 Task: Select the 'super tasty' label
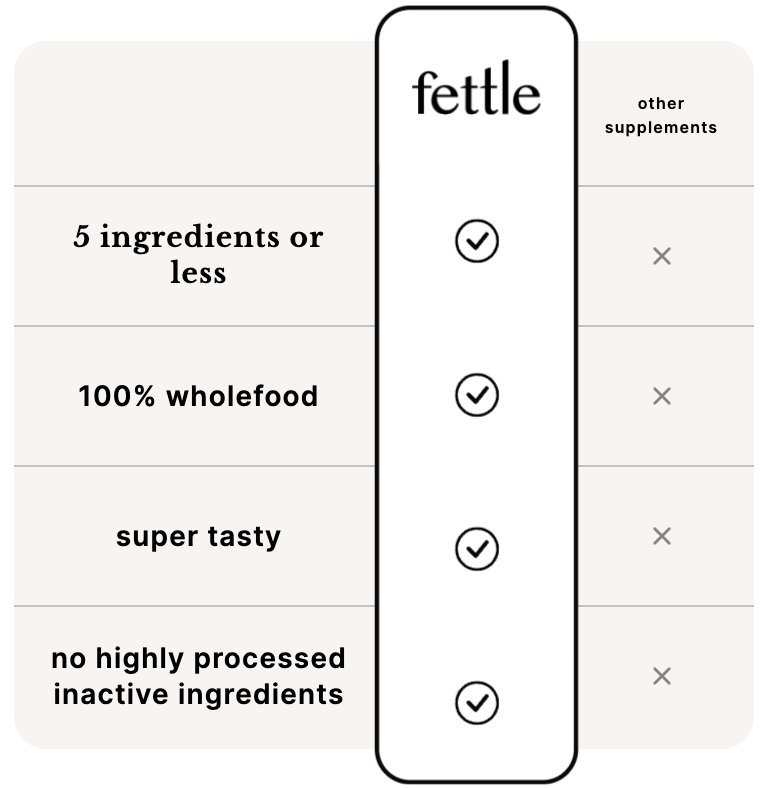(198, 537)
